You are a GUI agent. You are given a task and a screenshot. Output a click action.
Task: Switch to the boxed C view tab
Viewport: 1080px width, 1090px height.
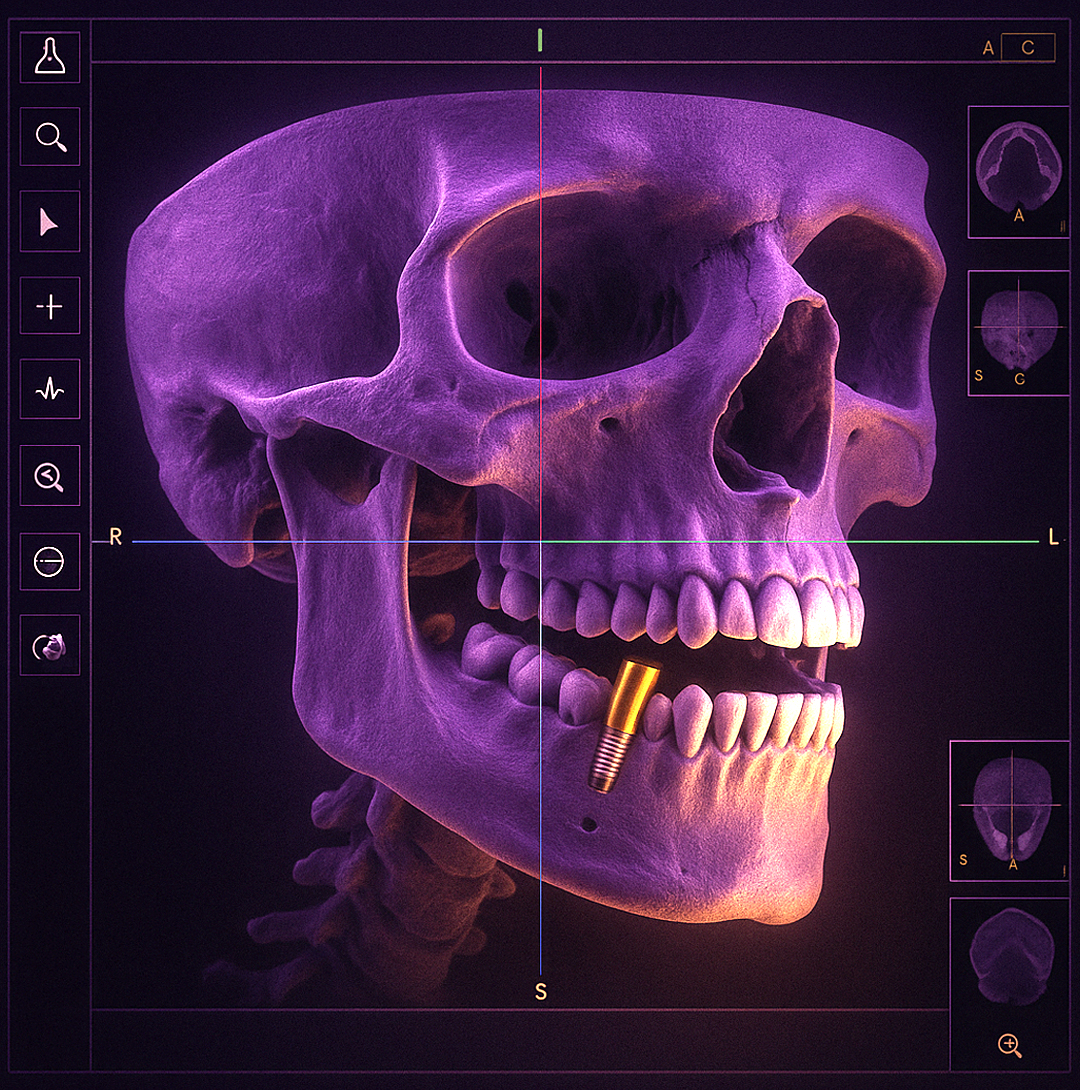point(1028,47)
